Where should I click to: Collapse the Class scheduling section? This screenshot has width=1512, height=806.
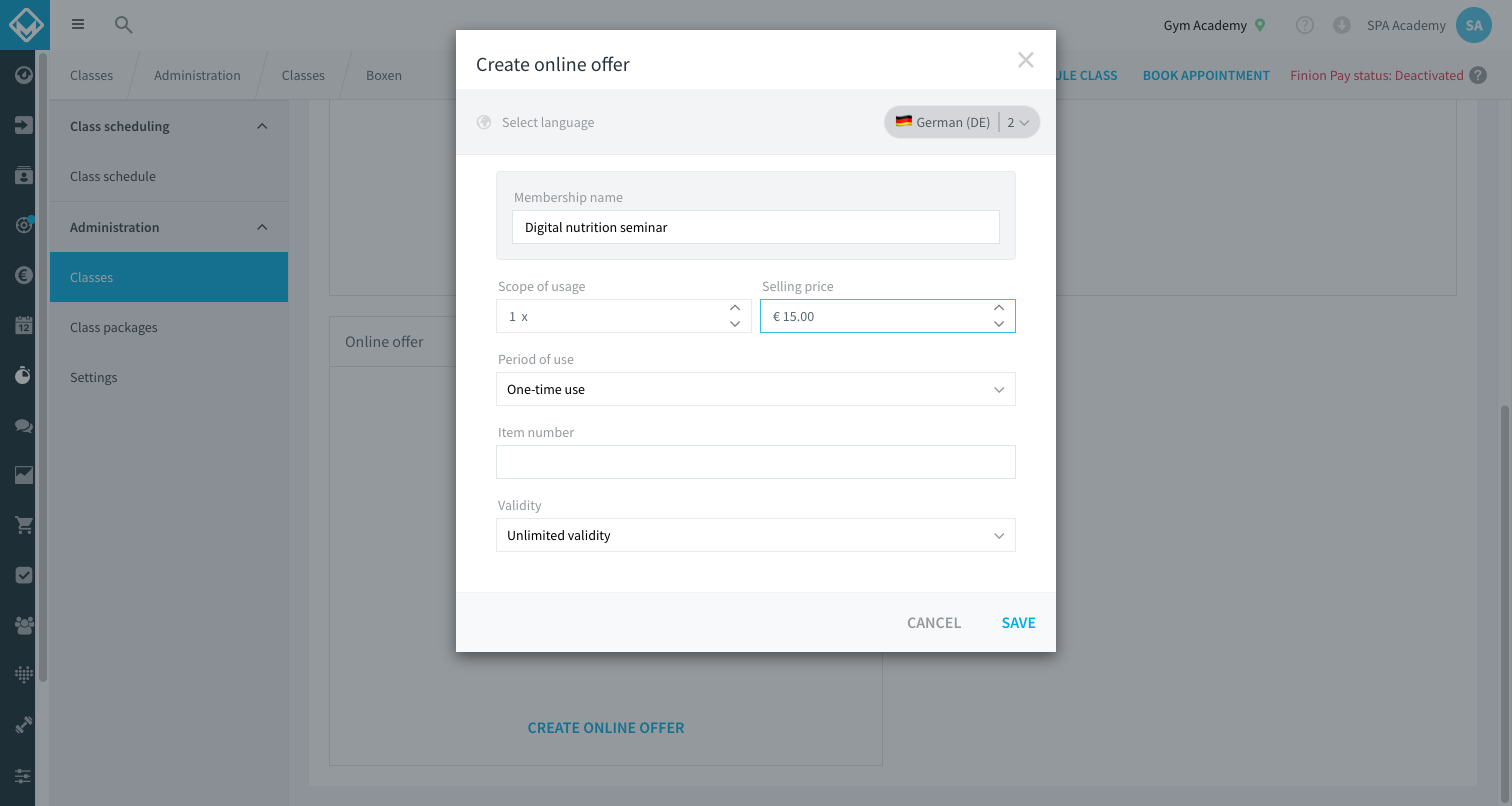[262, 126]
